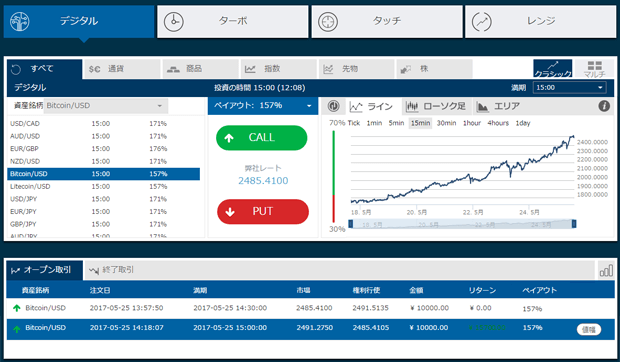Open the オープン取引 open trades tab

click(45, 270)
